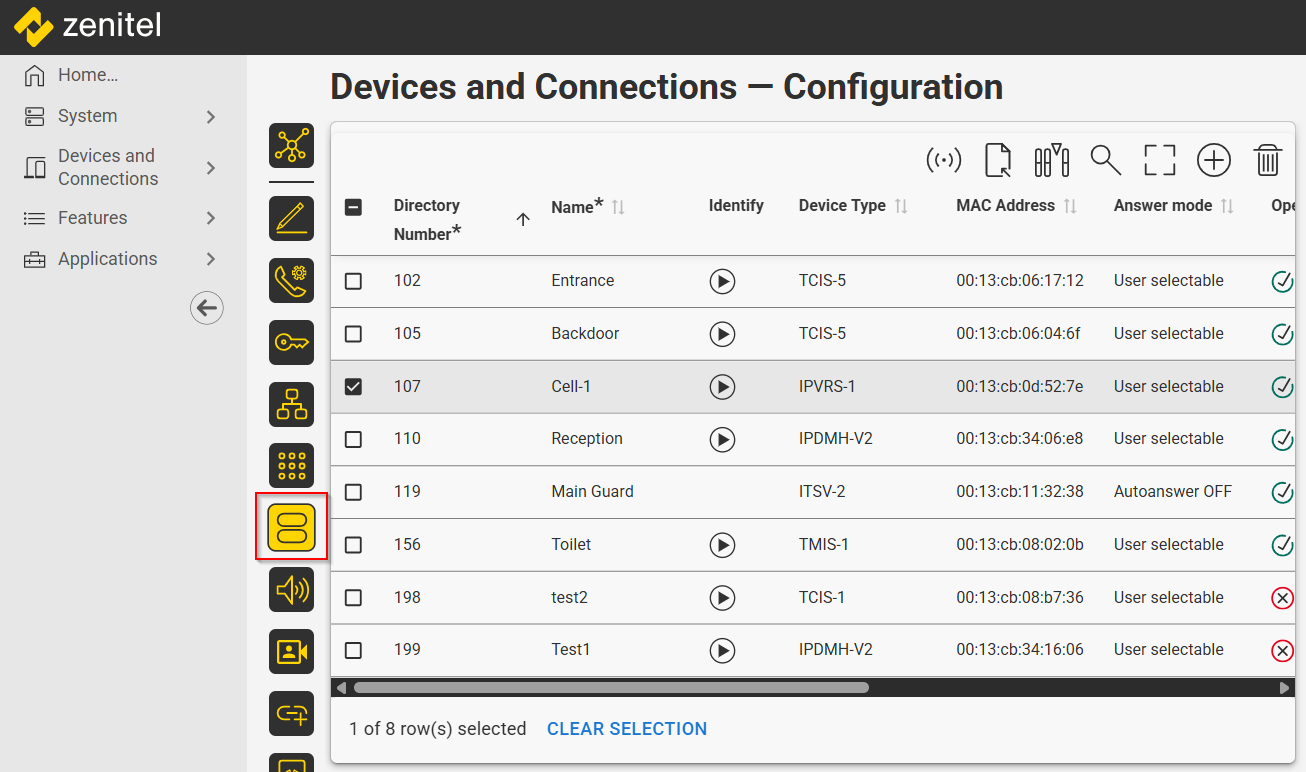Toggle the select-all header checkbox
Viewport: 1306px width, 772px height.
[x=353, y=208]
